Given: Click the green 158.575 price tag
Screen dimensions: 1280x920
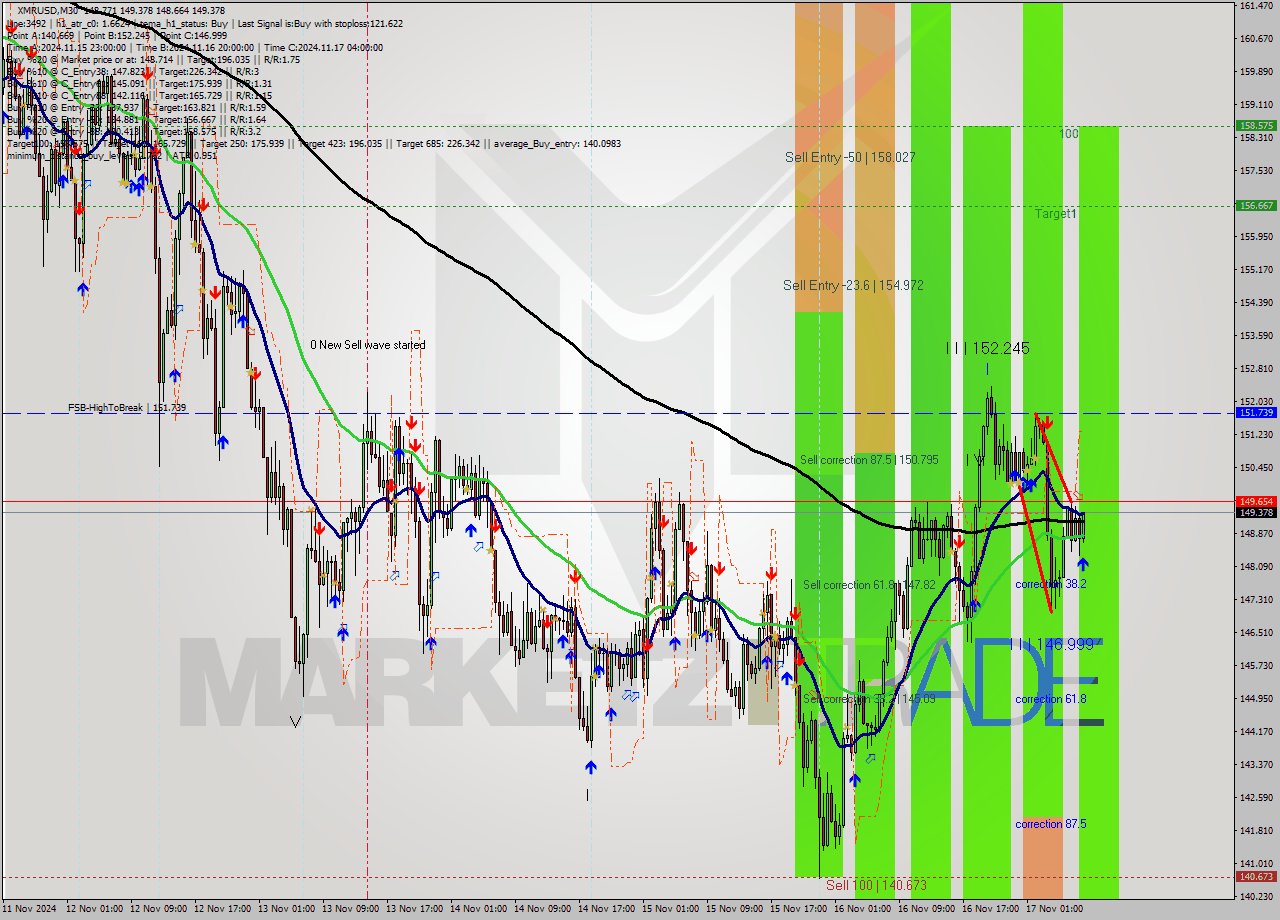Looking at the screenshot, I should (x=1256, y=126).
